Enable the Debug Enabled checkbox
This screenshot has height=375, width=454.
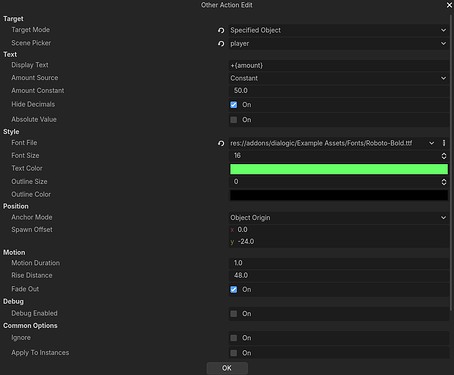pyautogui.click(x=234, y=314)
